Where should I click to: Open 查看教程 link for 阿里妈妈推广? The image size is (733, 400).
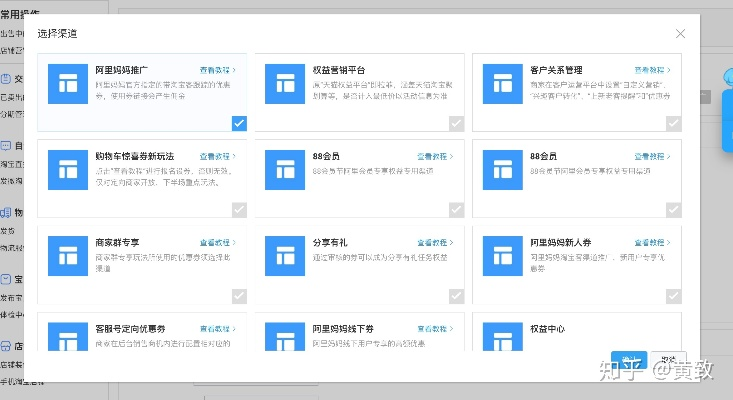pos(218,70)
